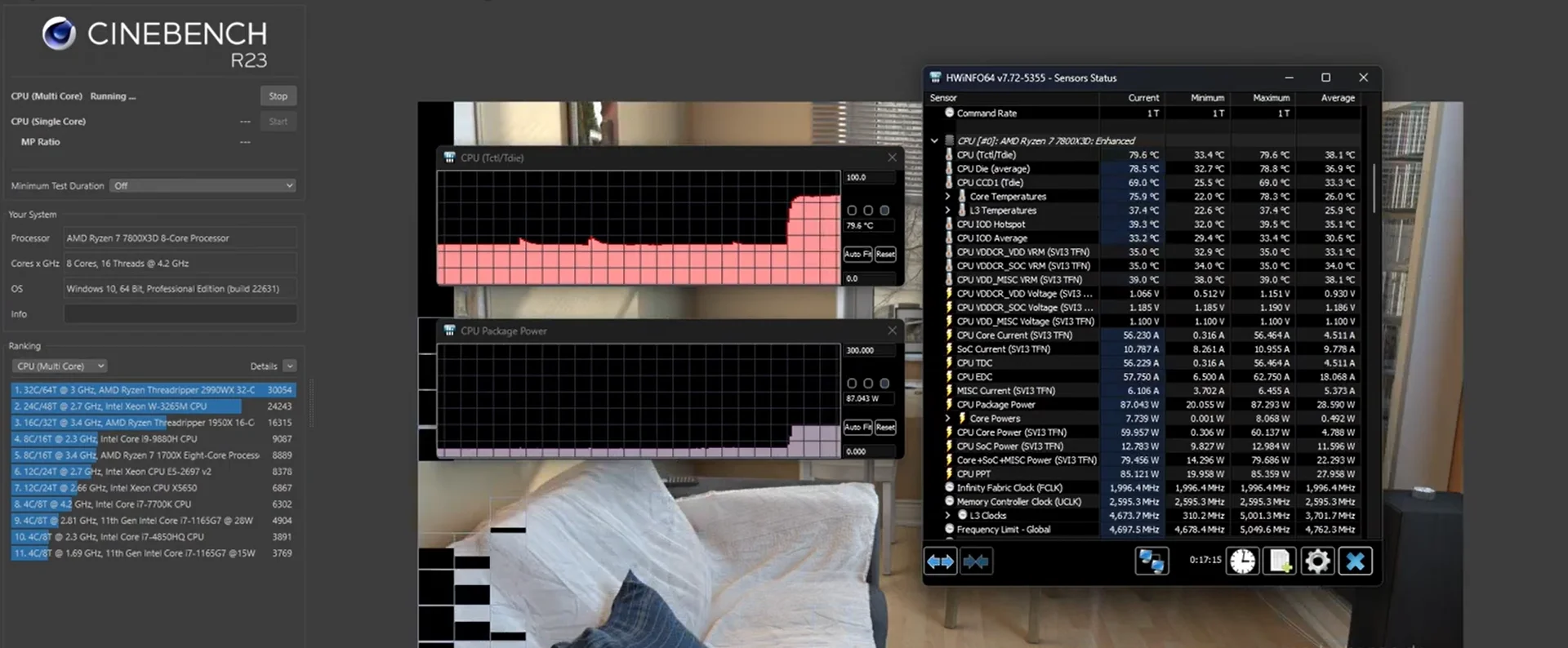Click the lightning icon beside SoC Current
This screenshot has width=1568, height=648.
pos(949,349)
